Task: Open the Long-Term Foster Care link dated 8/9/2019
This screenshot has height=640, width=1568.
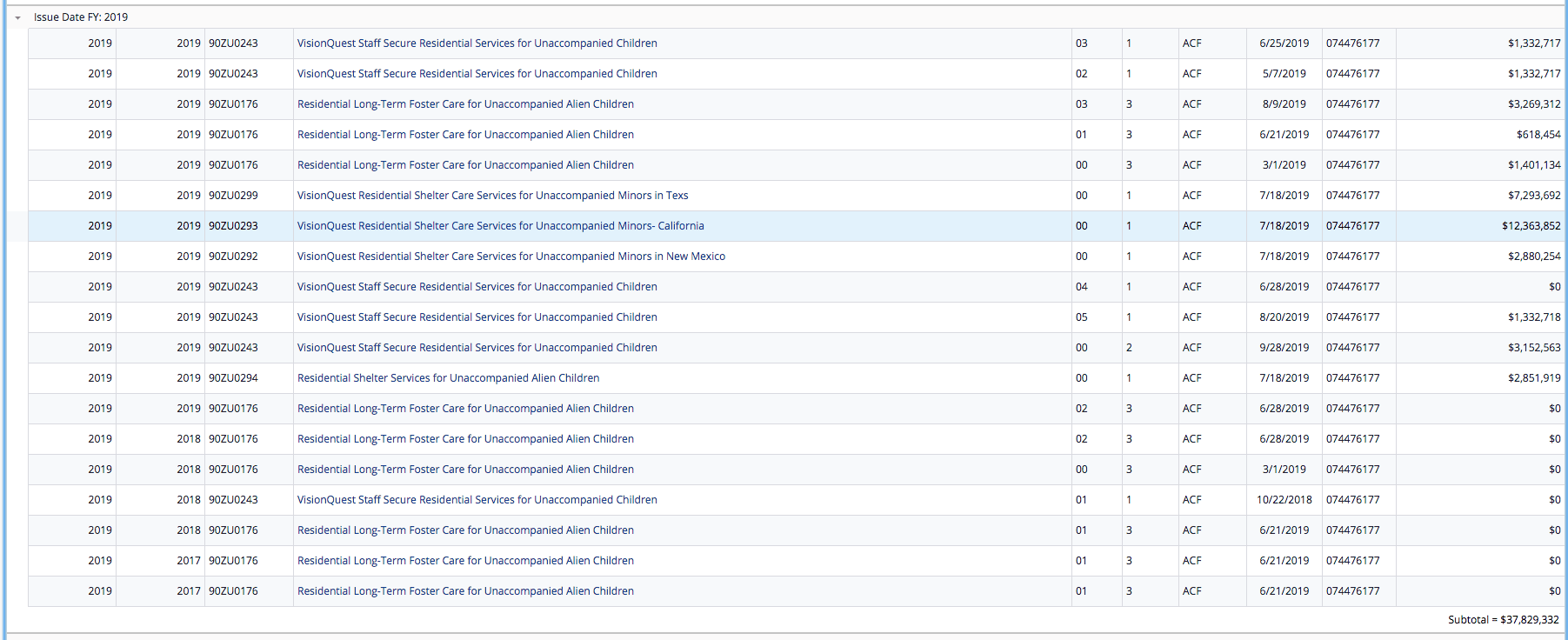Action: coord(466,104)
